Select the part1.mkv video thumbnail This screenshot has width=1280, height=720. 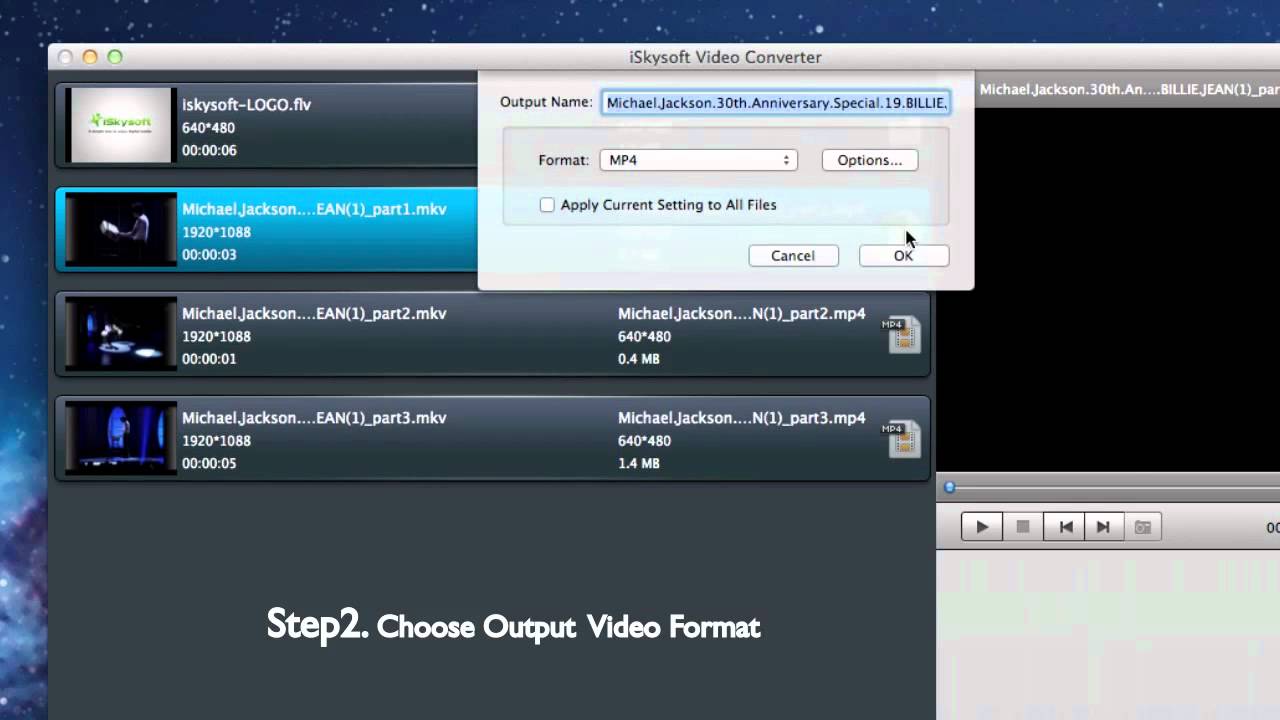121,230
